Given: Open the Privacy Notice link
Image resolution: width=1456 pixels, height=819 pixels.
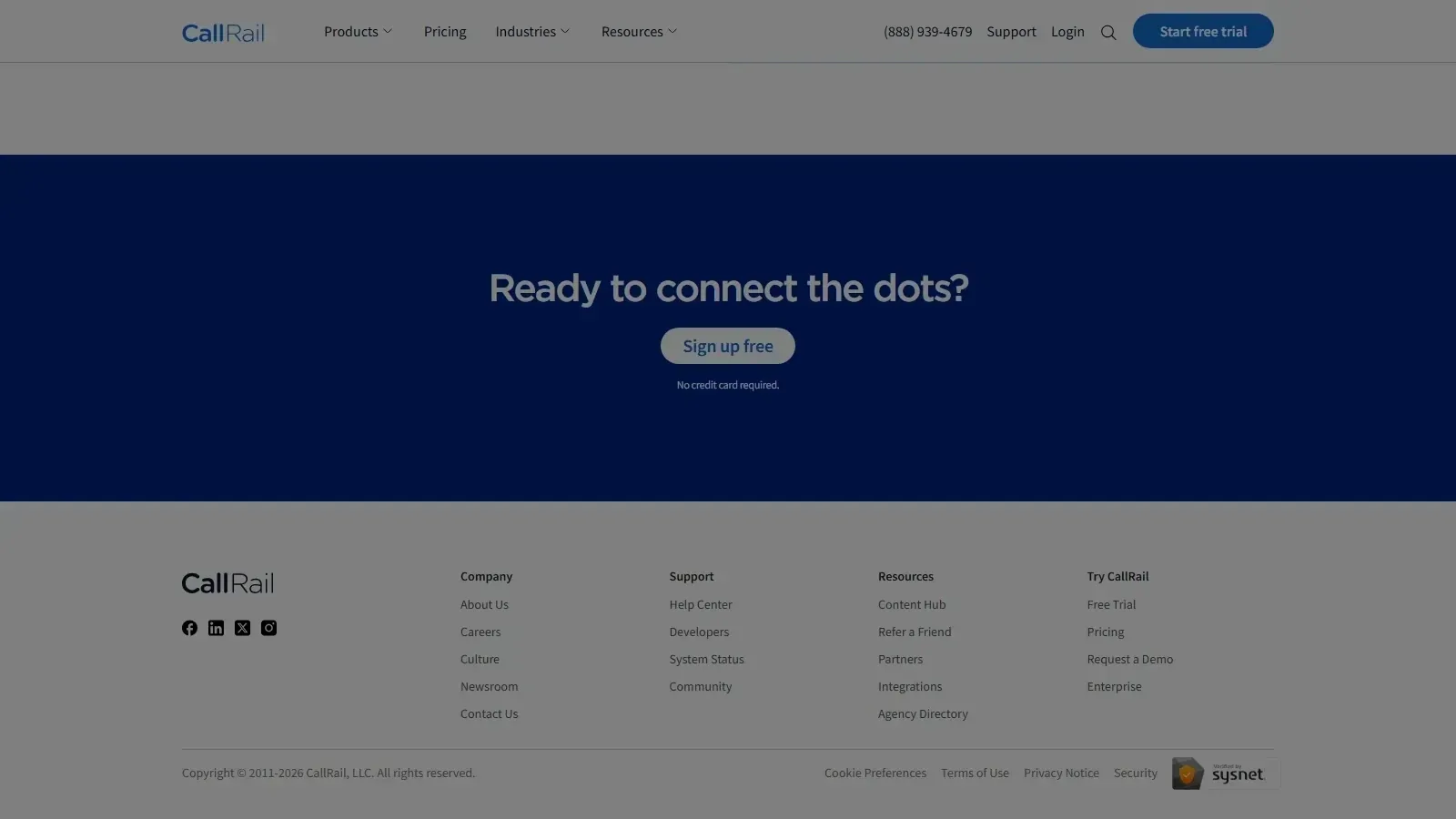Looking at the screenshot, I should [1061, 773].
